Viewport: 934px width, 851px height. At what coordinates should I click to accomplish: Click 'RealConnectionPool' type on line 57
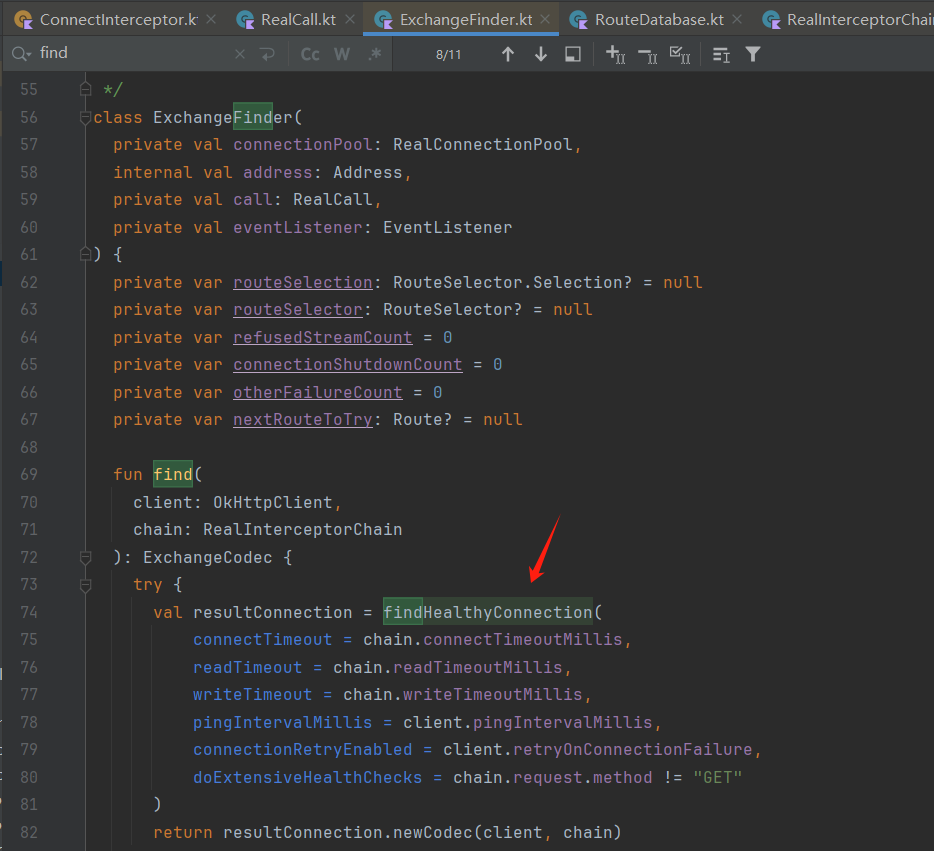click(x=482, y=145)
